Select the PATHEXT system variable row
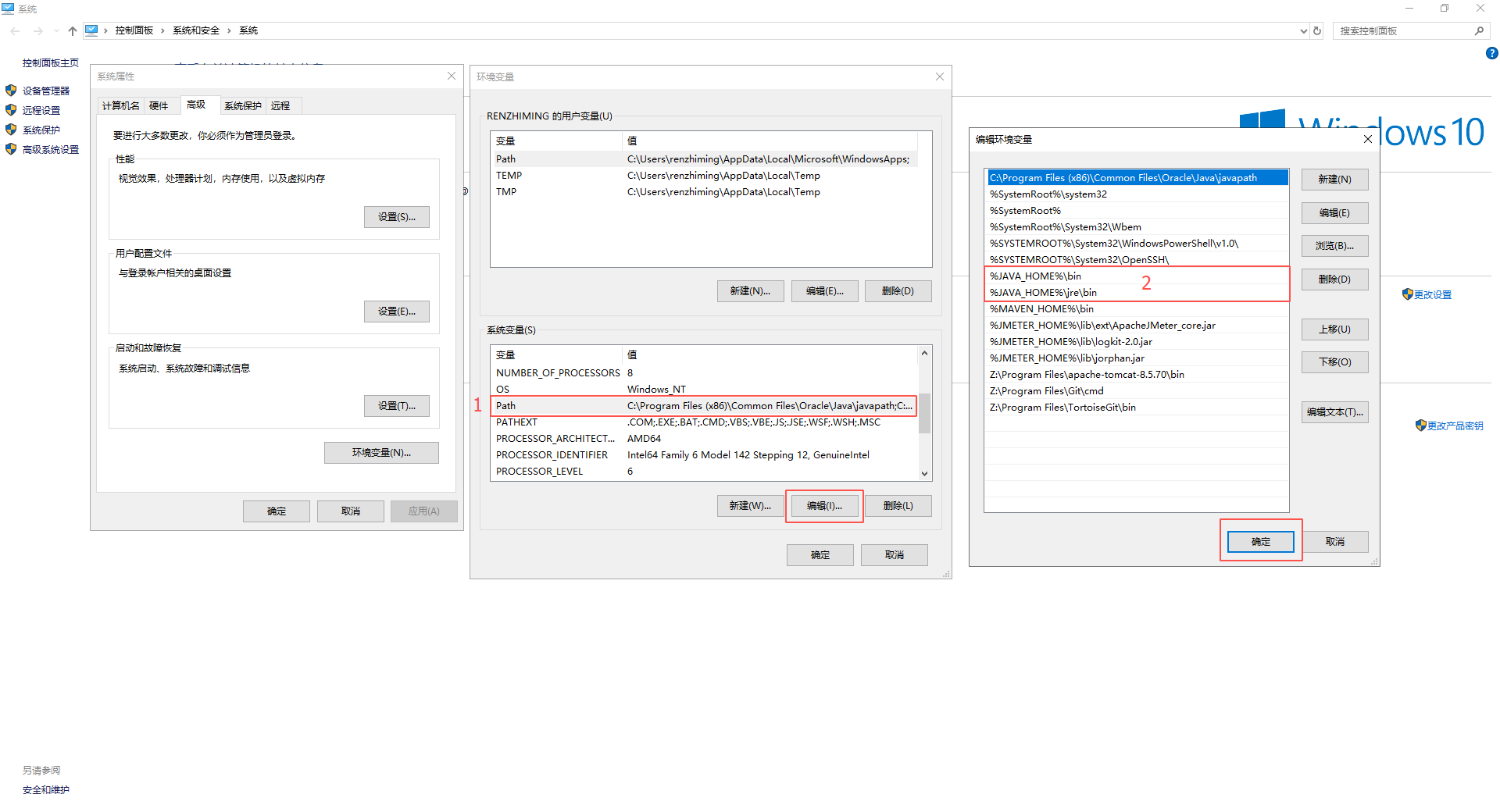Image resolution: width=1500 pixels, height=812 pixels. tap(704, 422)
